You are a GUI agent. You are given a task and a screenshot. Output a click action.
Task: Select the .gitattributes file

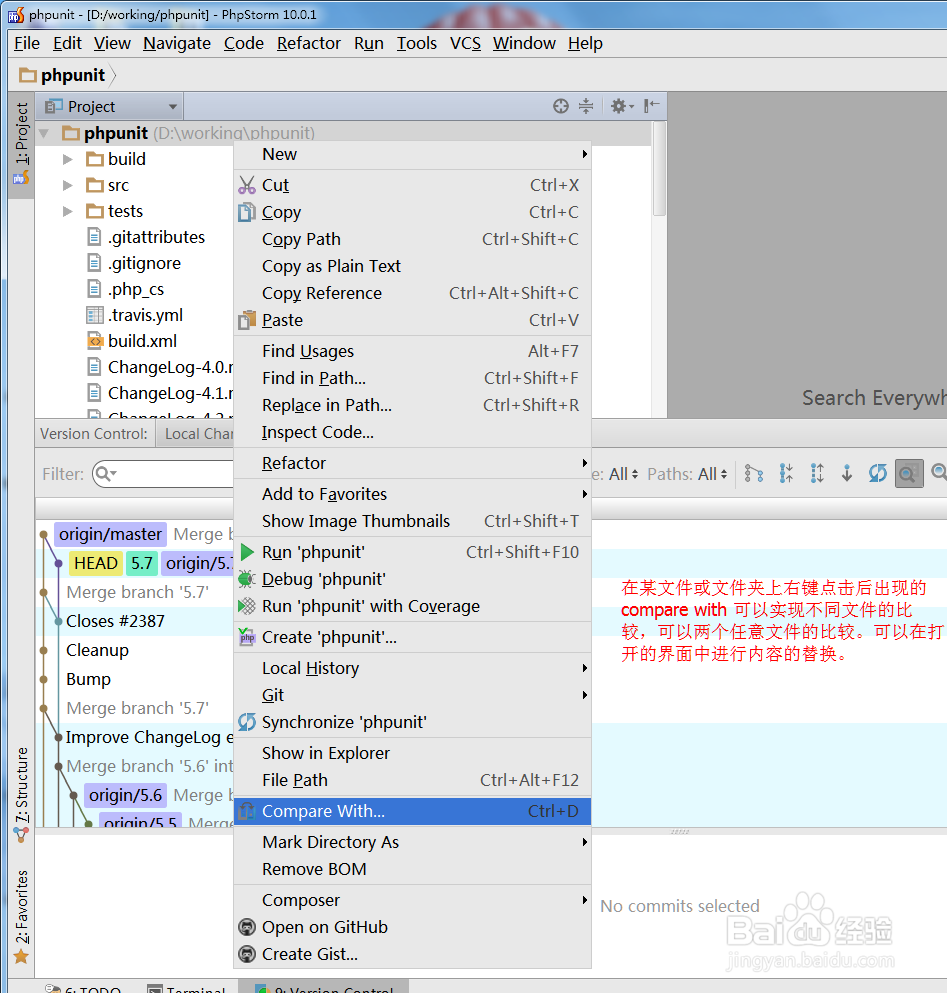pos(156,237)
